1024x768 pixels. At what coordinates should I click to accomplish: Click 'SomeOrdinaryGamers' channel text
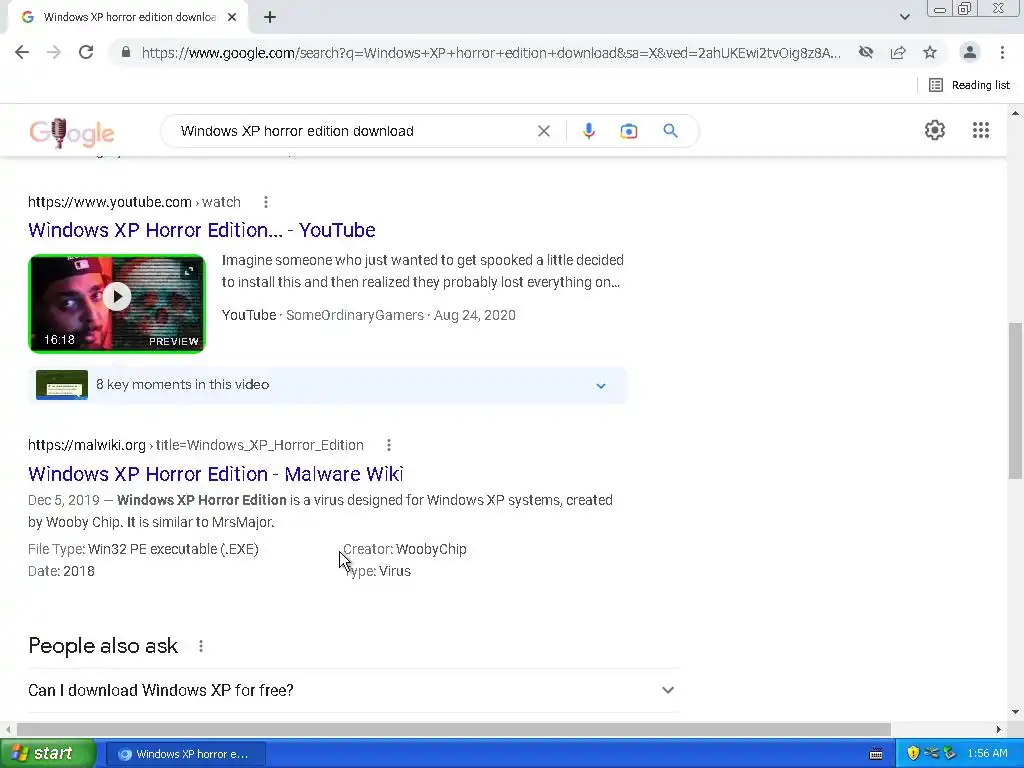click(x=355, y=315)
